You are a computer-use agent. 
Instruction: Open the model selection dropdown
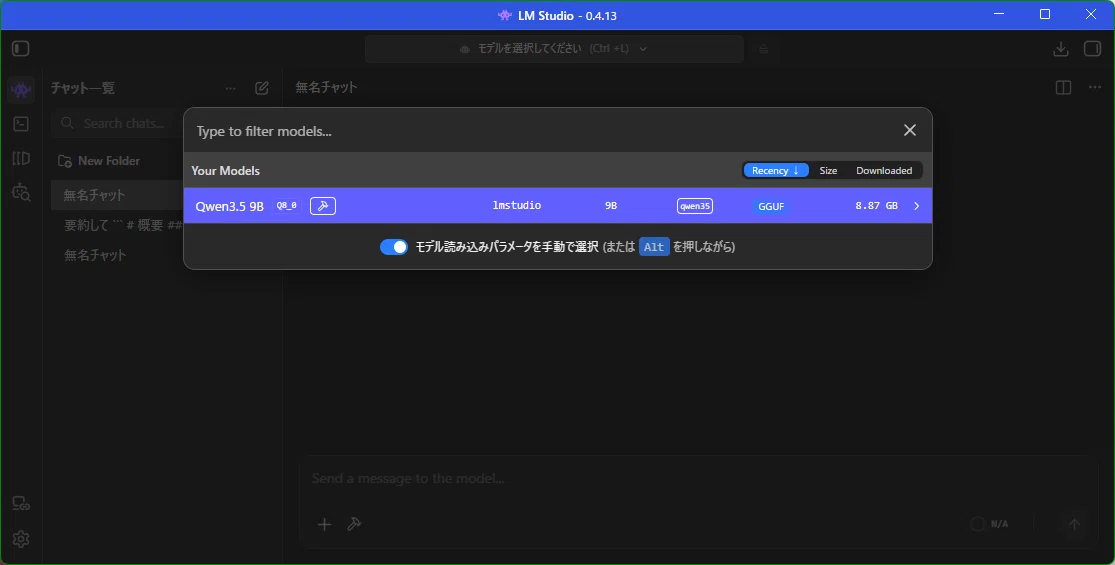point(555,49)
